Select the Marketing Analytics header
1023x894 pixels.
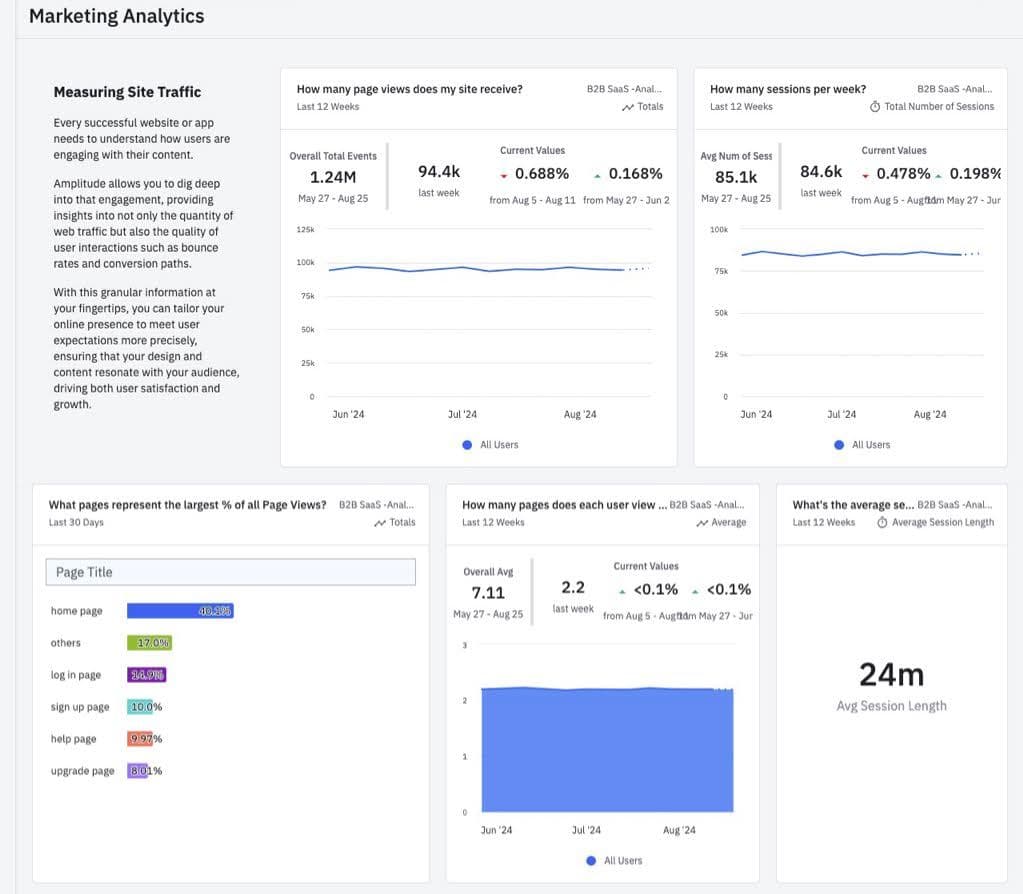point(115,16)
